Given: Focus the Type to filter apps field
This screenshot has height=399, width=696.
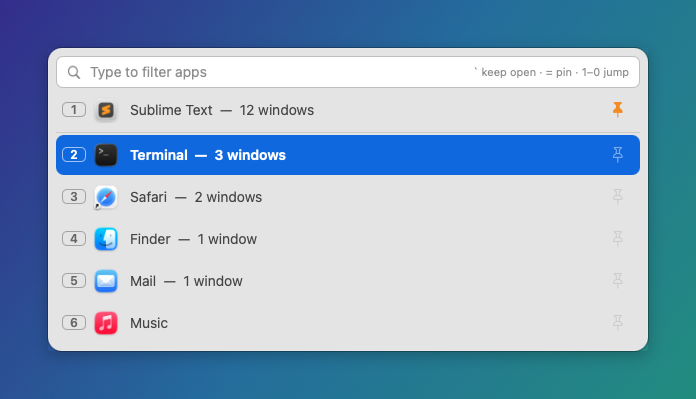Looking at the screenshot, I should tap(348, 72).
